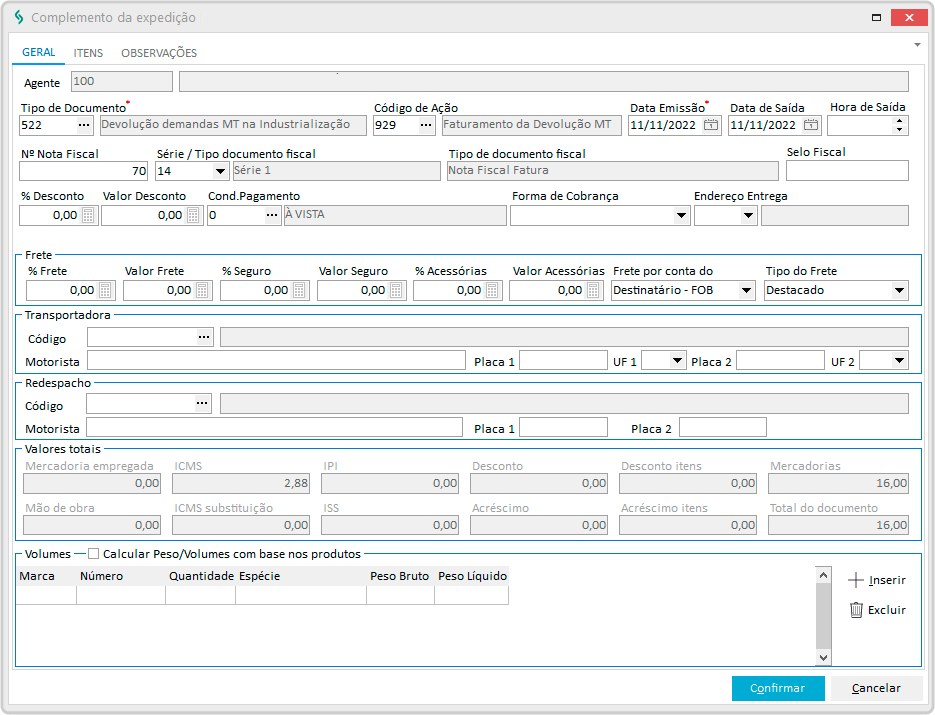Expand Forma de Cobrança dropdown
Viewport: 935px width, 715px height.
[681, 215]
